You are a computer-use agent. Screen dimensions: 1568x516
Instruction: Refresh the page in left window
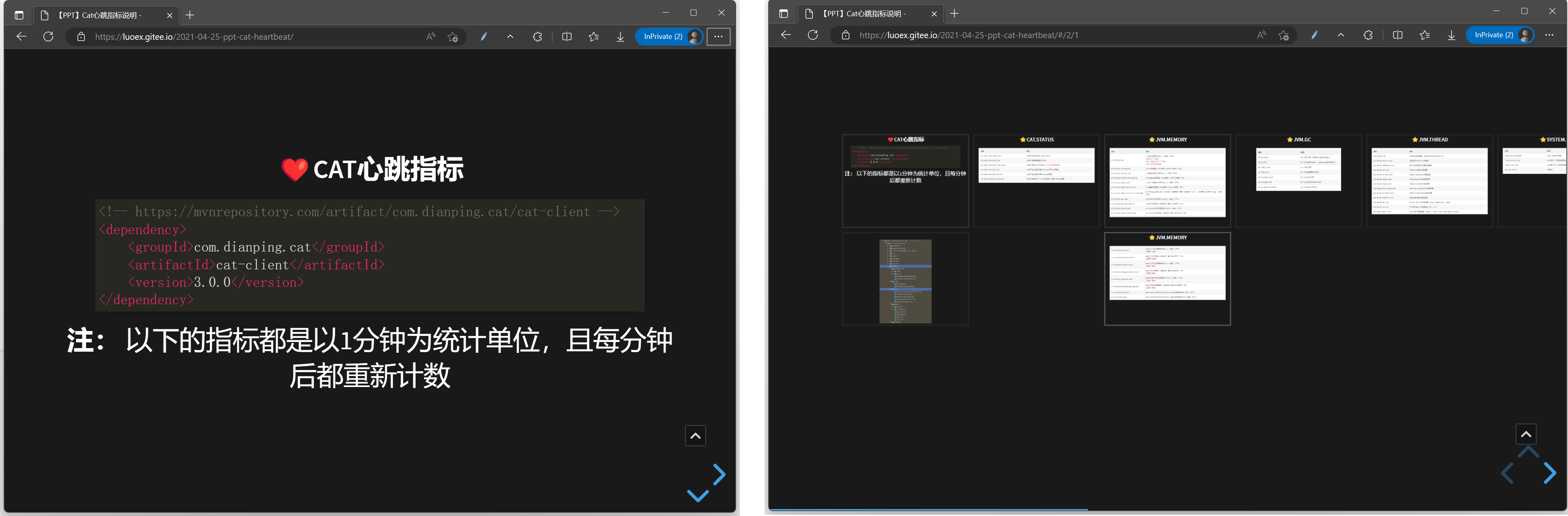[x=48, y=37]
